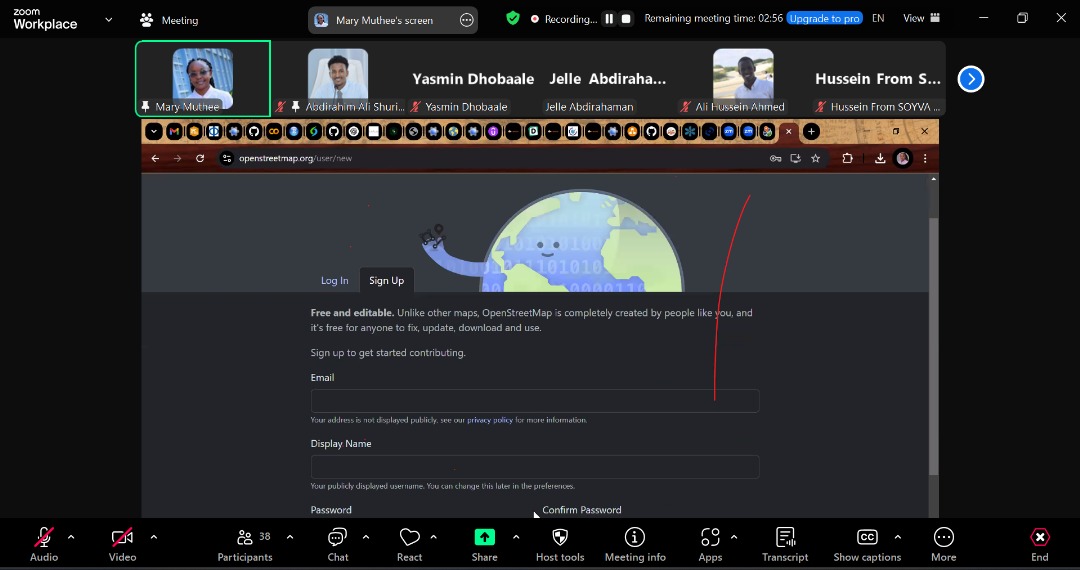Click the browser profile avatar
1080x570 pixels.
(902, 158)
